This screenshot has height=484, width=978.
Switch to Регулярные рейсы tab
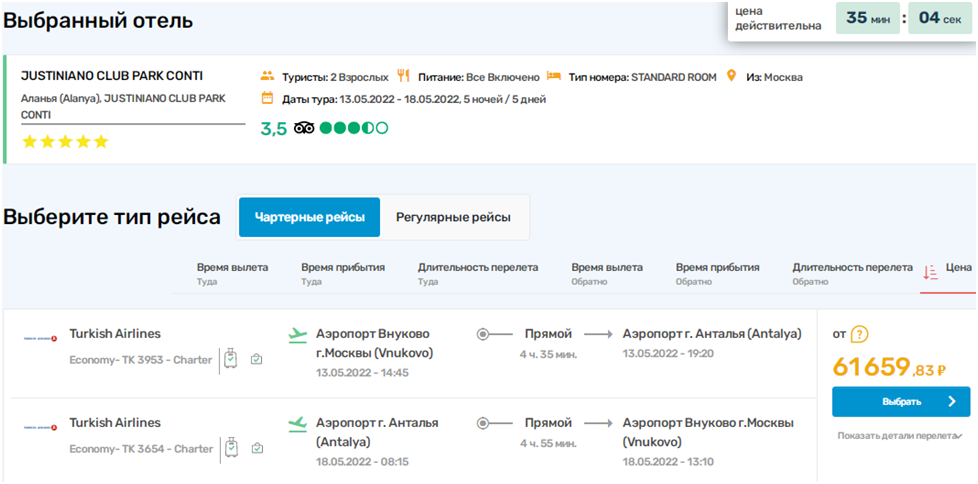click(x=453, y=217)
